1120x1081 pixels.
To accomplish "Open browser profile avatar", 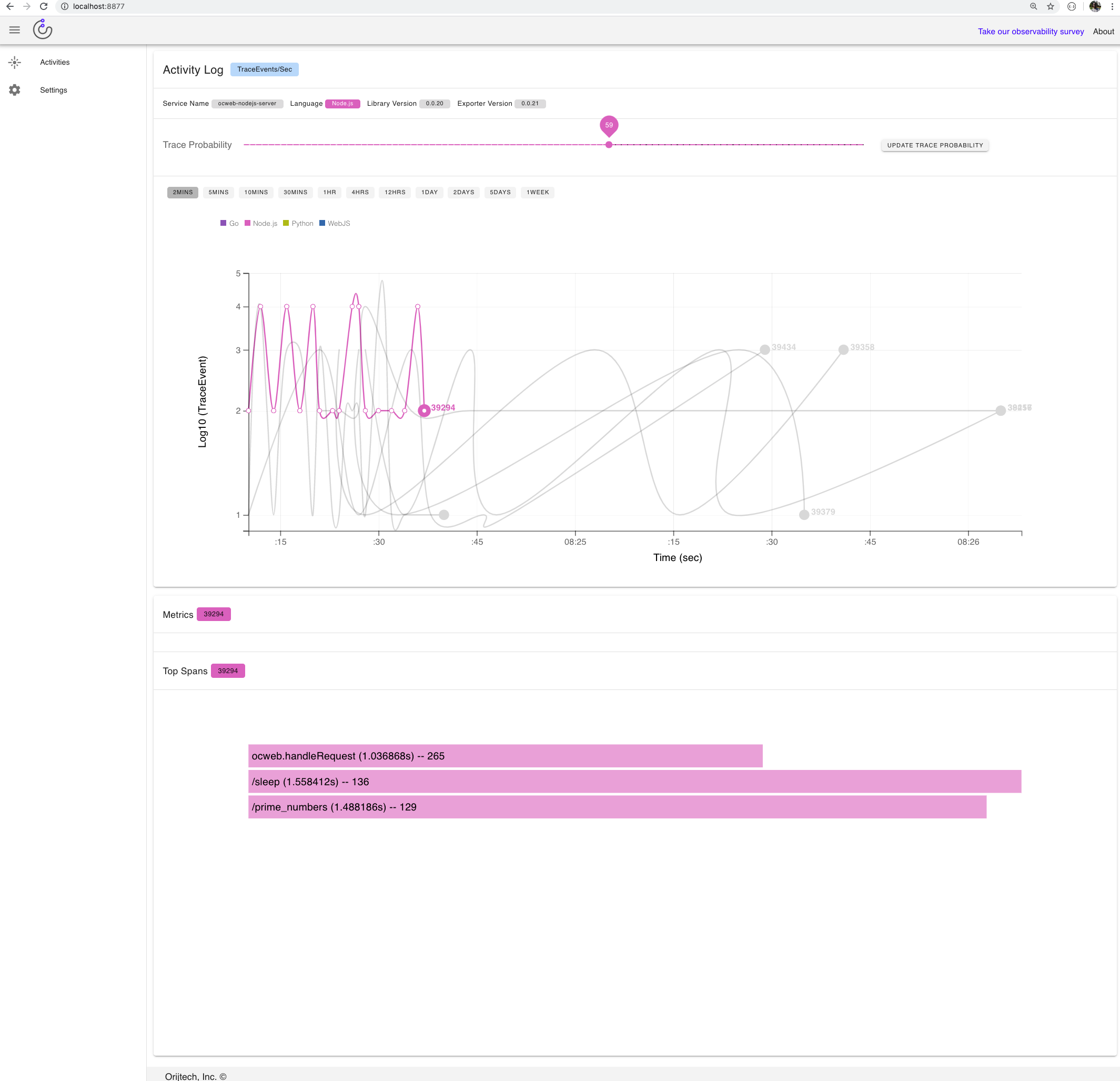I will coord(1095,6).
